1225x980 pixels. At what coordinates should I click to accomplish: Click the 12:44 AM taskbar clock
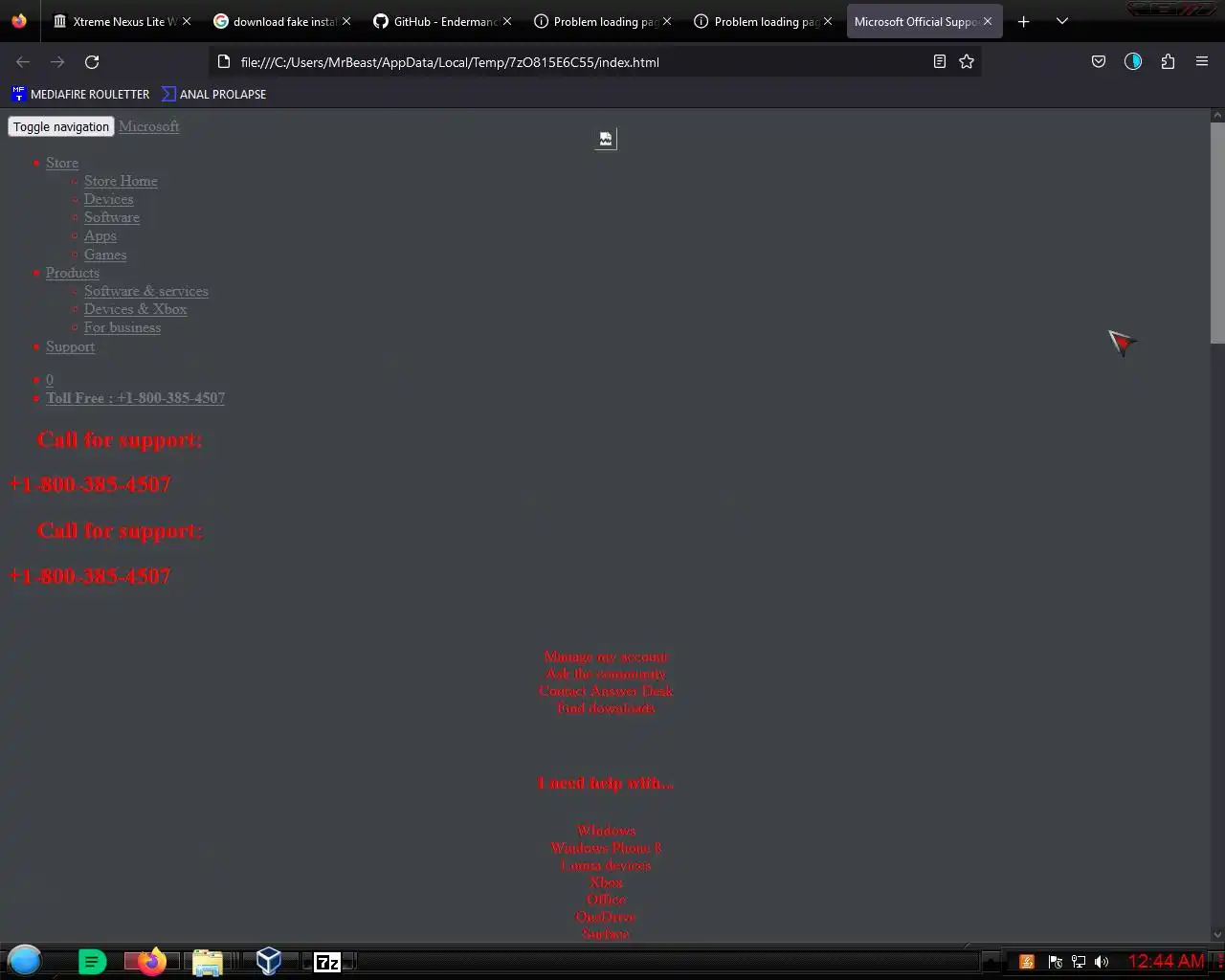1166,961
